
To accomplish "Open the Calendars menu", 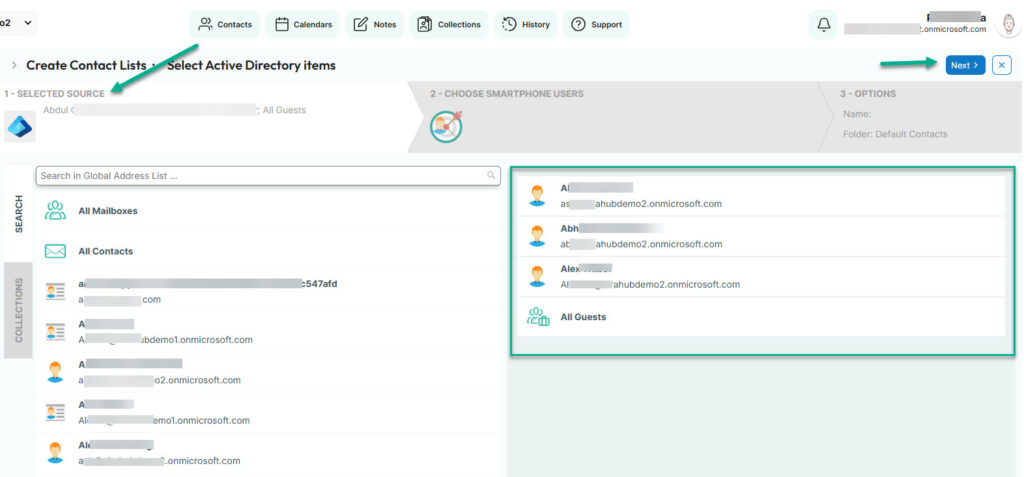I will tap(303, 25).
